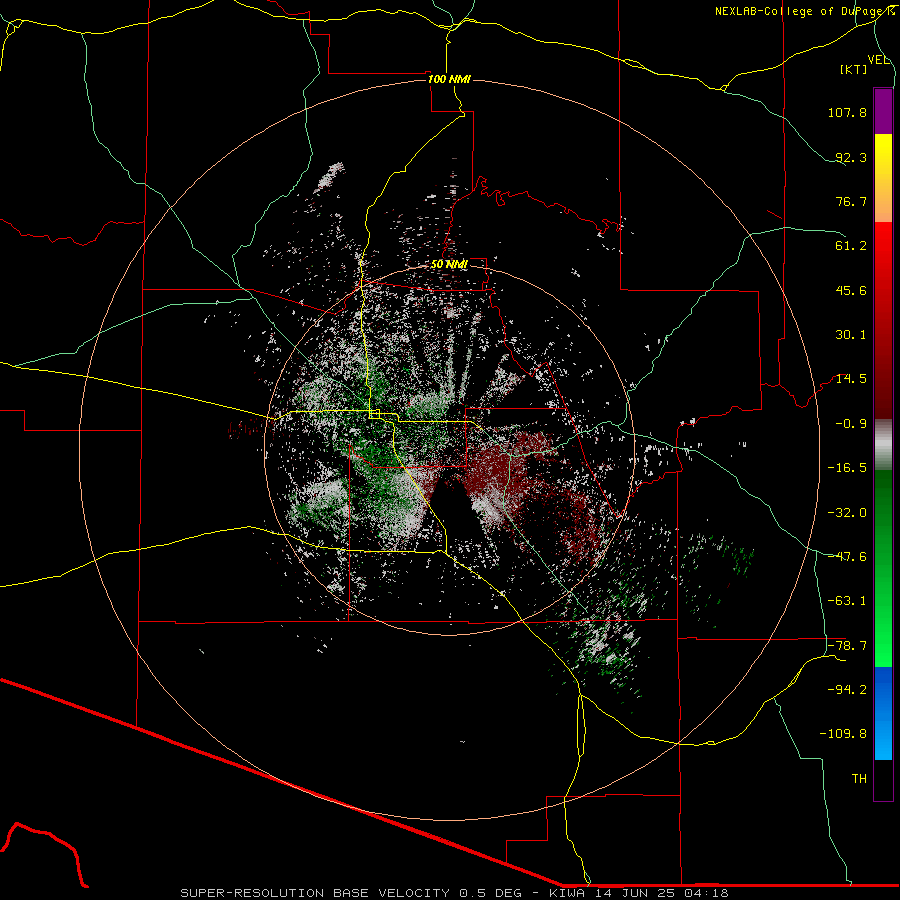The image size is (900, 900).
Task: Select the 45.6 velocity scale value
Action: [851, 290]
